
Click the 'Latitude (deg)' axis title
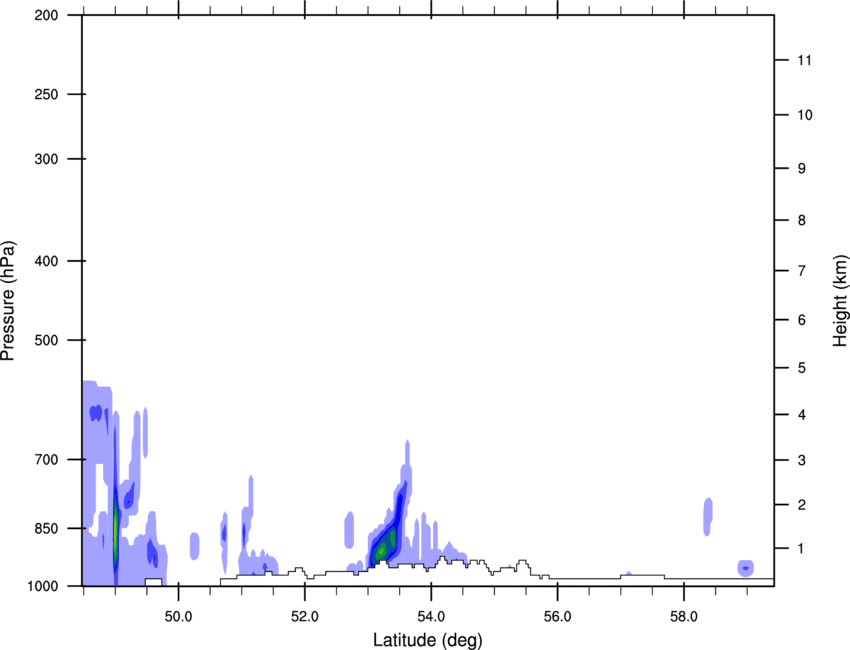click(x=427, y=640)
